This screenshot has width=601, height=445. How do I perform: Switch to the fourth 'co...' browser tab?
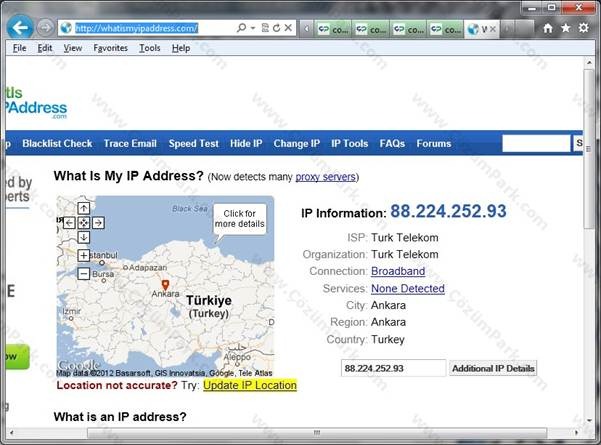point(445,29)
